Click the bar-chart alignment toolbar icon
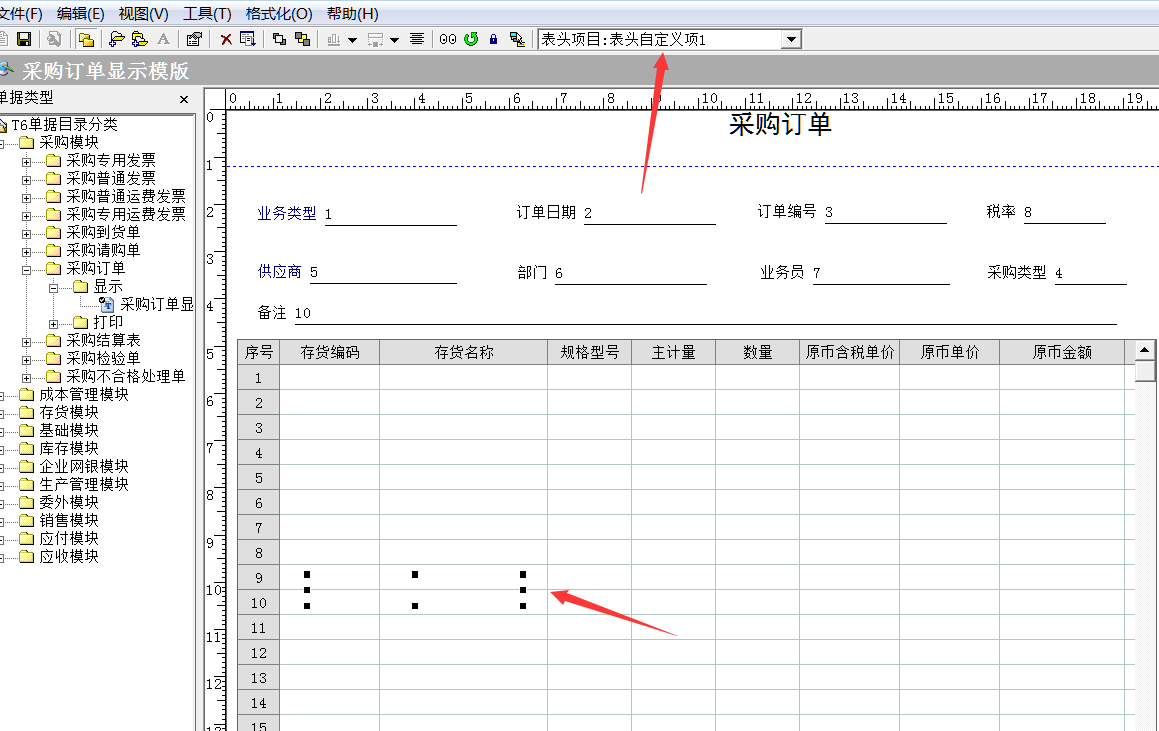Screen dimensions: 1159x731 pos(334,39)
